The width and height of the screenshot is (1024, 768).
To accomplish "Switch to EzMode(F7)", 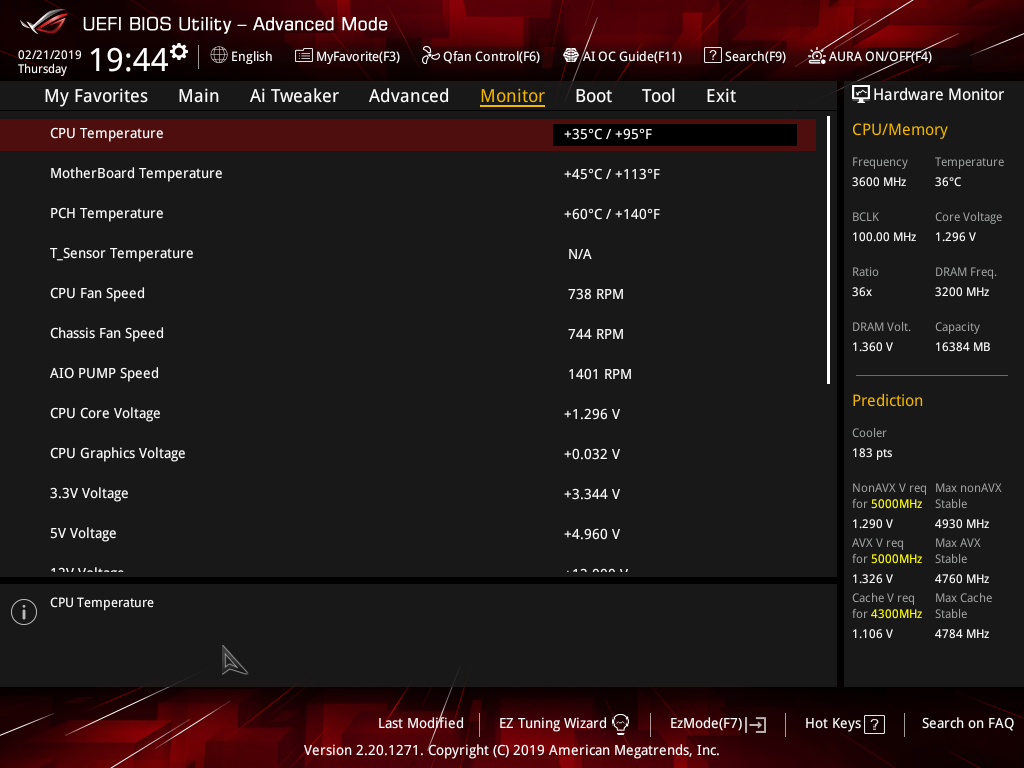I will [718, 724].
